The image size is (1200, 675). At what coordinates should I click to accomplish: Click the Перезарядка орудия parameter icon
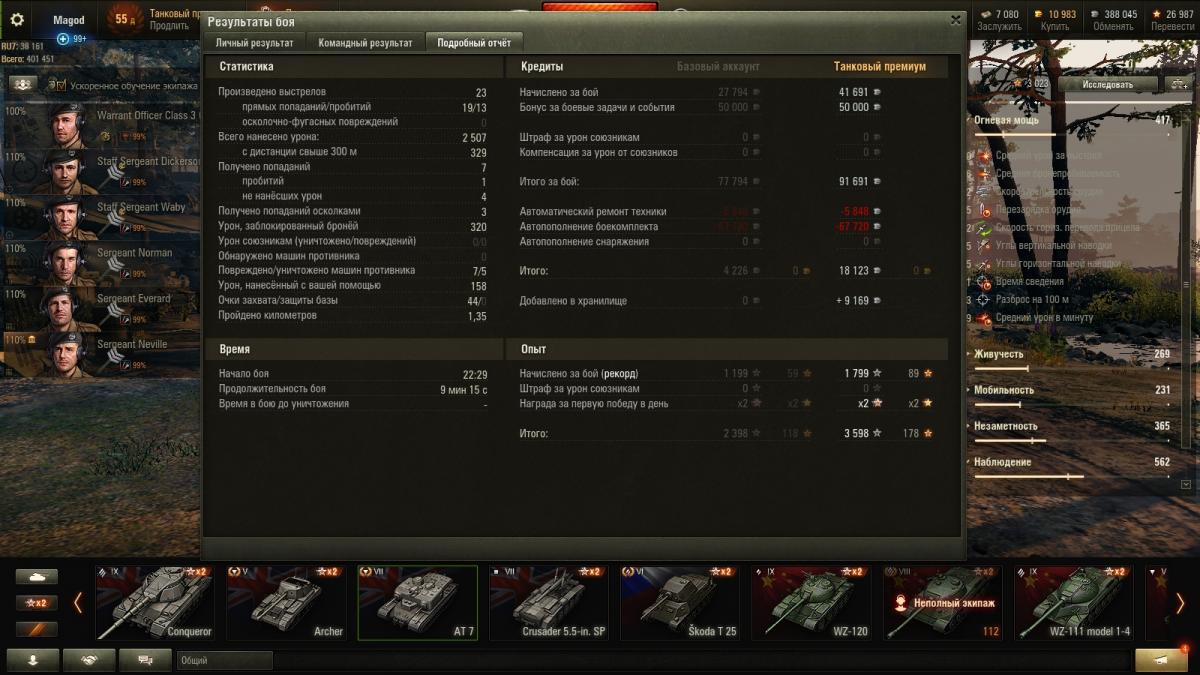click(x=985, y=210)
